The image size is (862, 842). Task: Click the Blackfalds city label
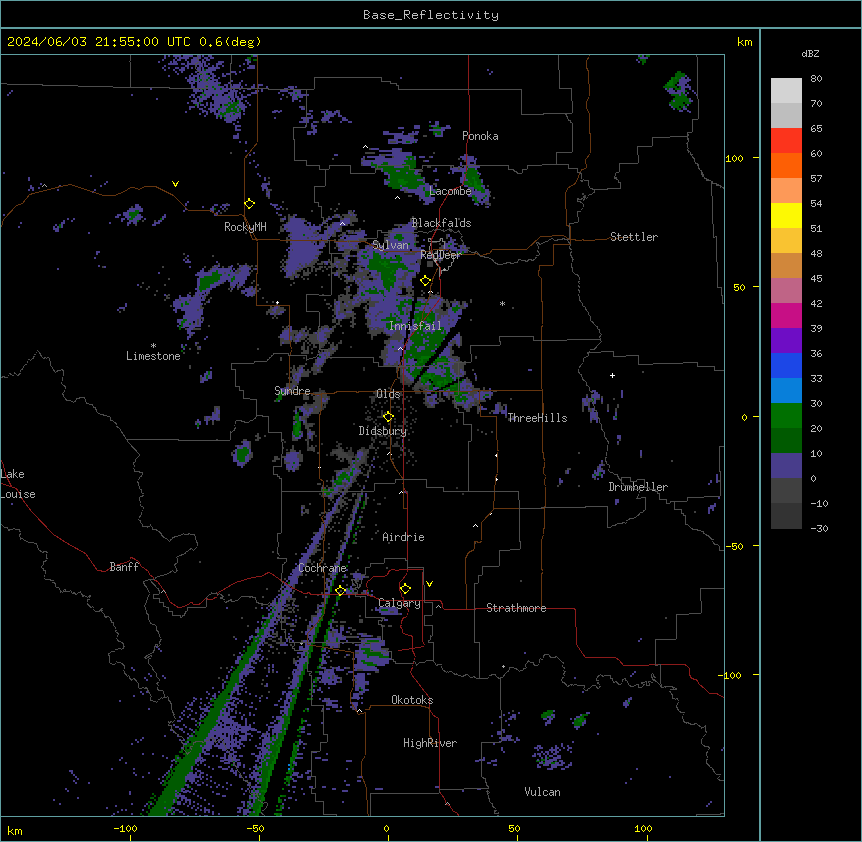click(x=441, y=223)
